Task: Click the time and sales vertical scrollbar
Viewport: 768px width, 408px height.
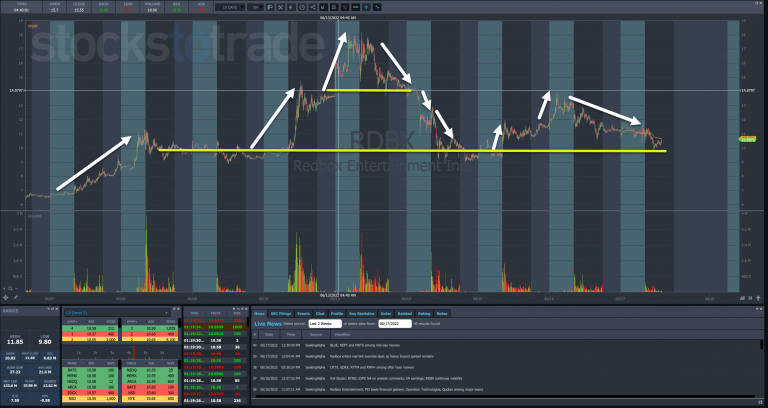Action: click(248, 323)
